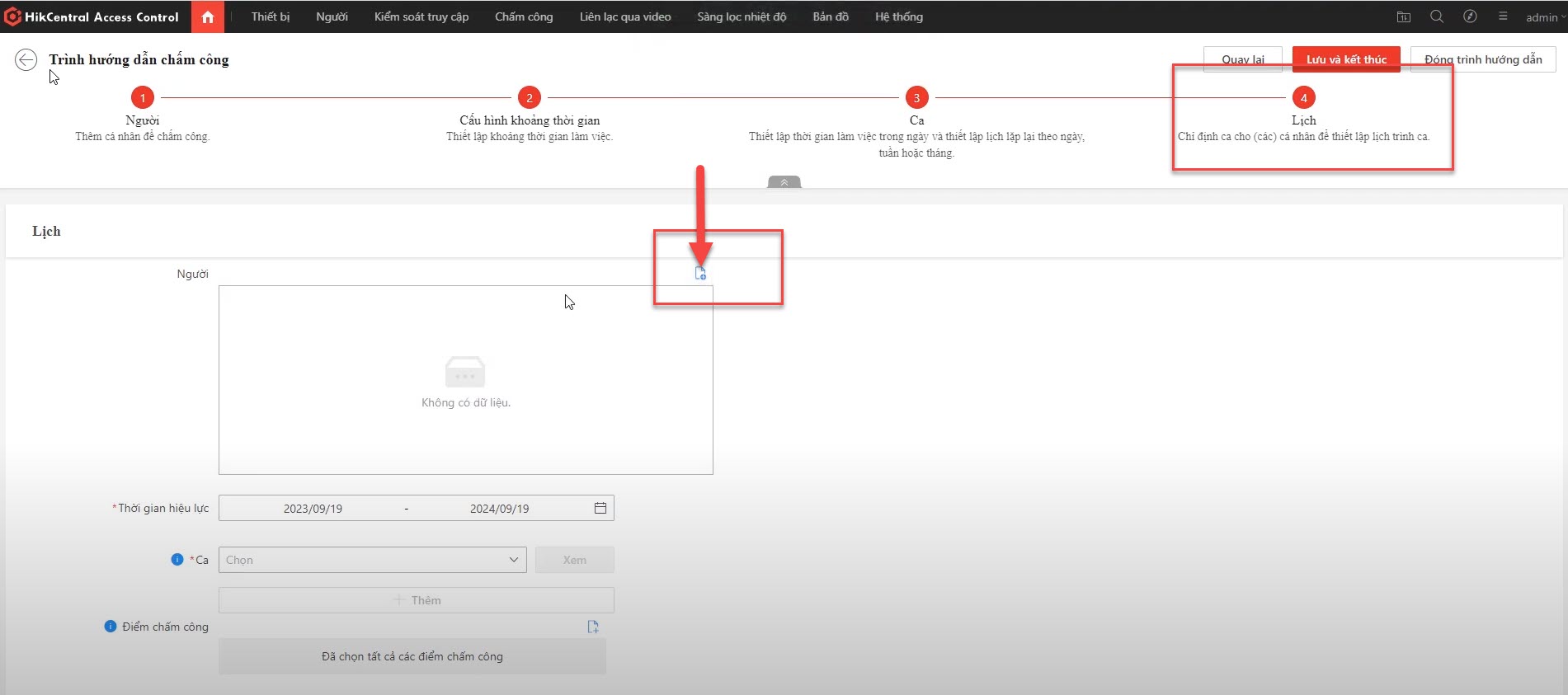Click the info icon beside Điểm chấm công
The image size is (1568, 695).
111,627
